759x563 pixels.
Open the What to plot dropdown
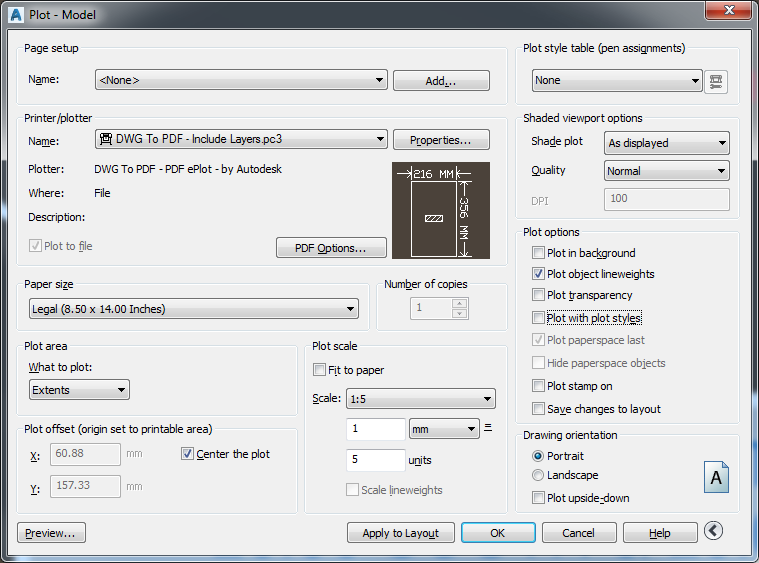point(79,390)
